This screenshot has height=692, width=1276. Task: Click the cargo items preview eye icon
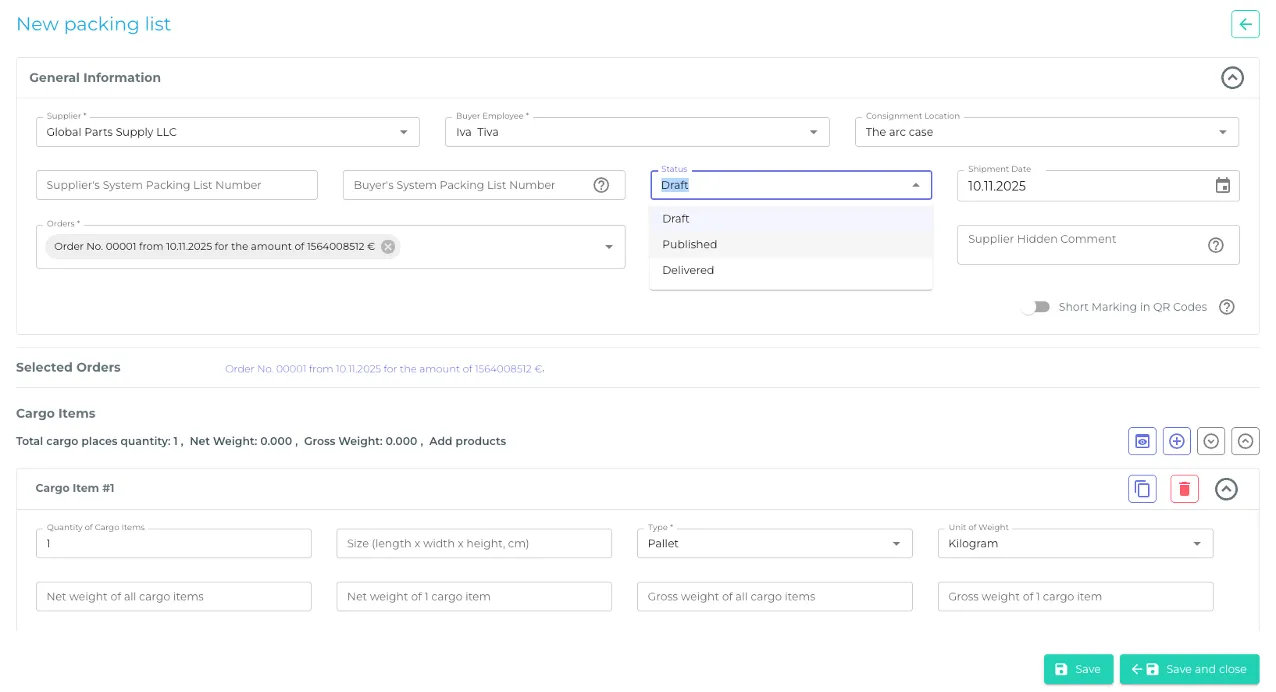coord(1142,441)
